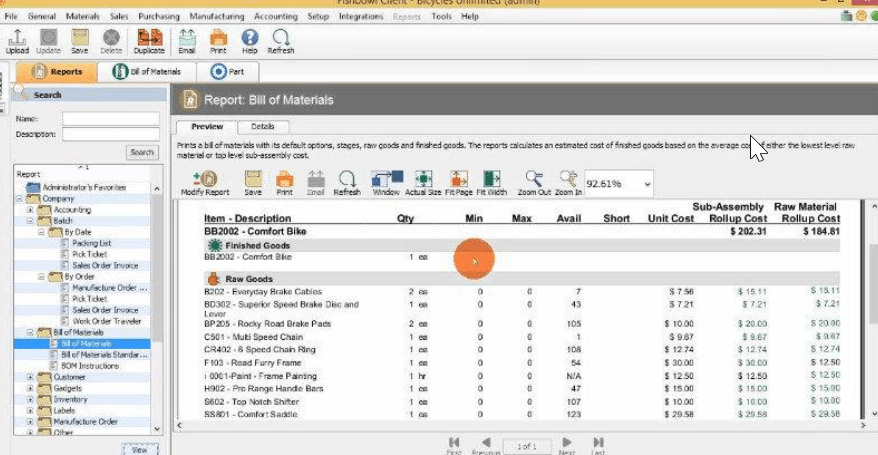878x455 pixels.
Task: Select BOM Instructions report
Action: pos(90,366)
